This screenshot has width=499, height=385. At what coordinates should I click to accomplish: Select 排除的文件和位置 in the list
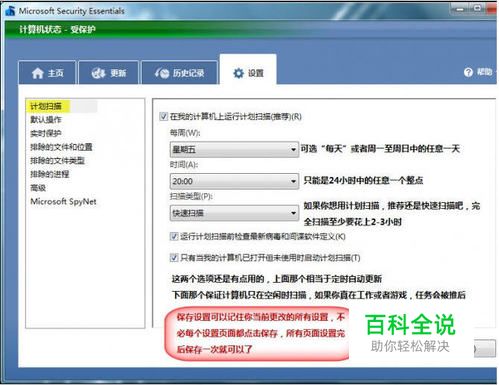[61, 147]
